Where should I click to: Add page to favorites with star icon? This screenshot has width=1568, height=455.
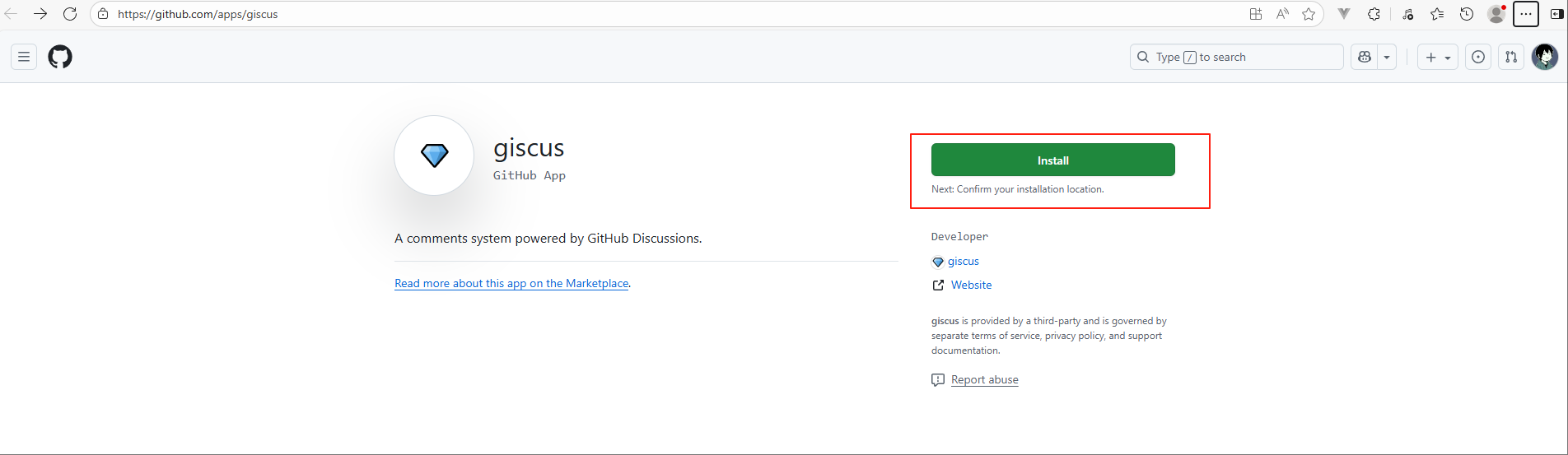pyautogui.click(x=1309, y=14)
